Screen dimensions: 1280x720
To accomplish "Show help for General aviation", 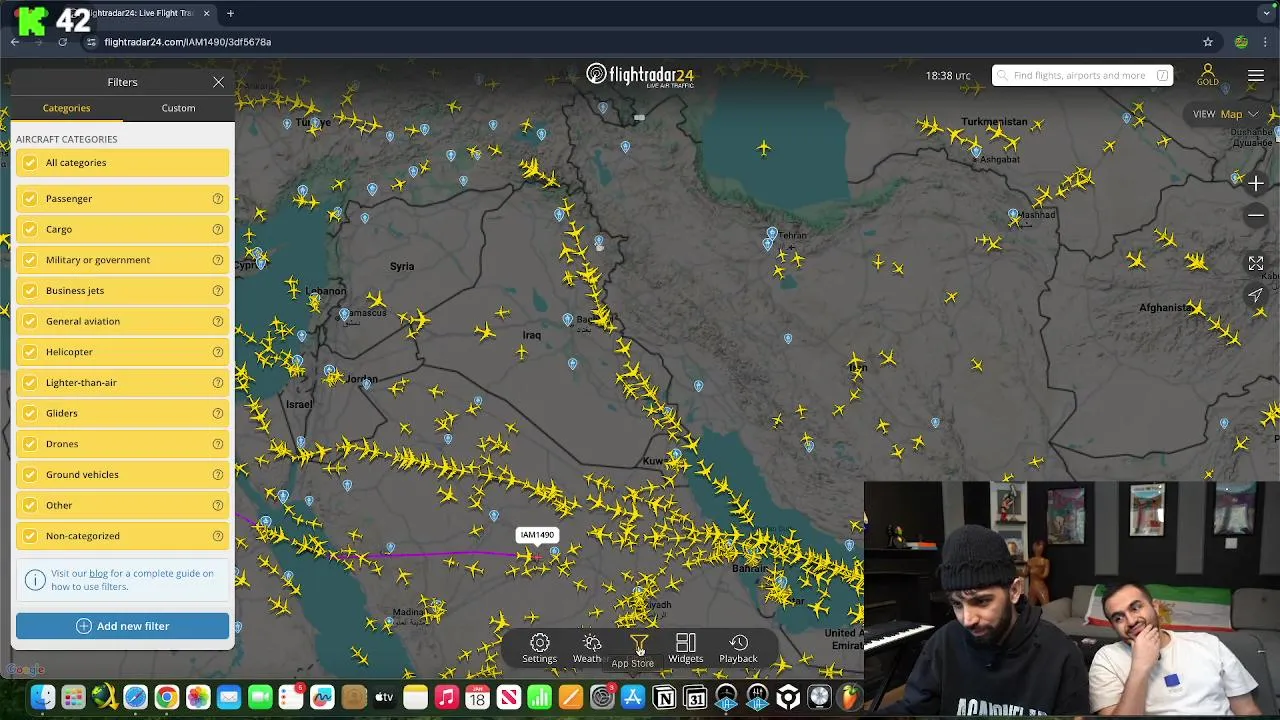I will (x=217, y=321).
